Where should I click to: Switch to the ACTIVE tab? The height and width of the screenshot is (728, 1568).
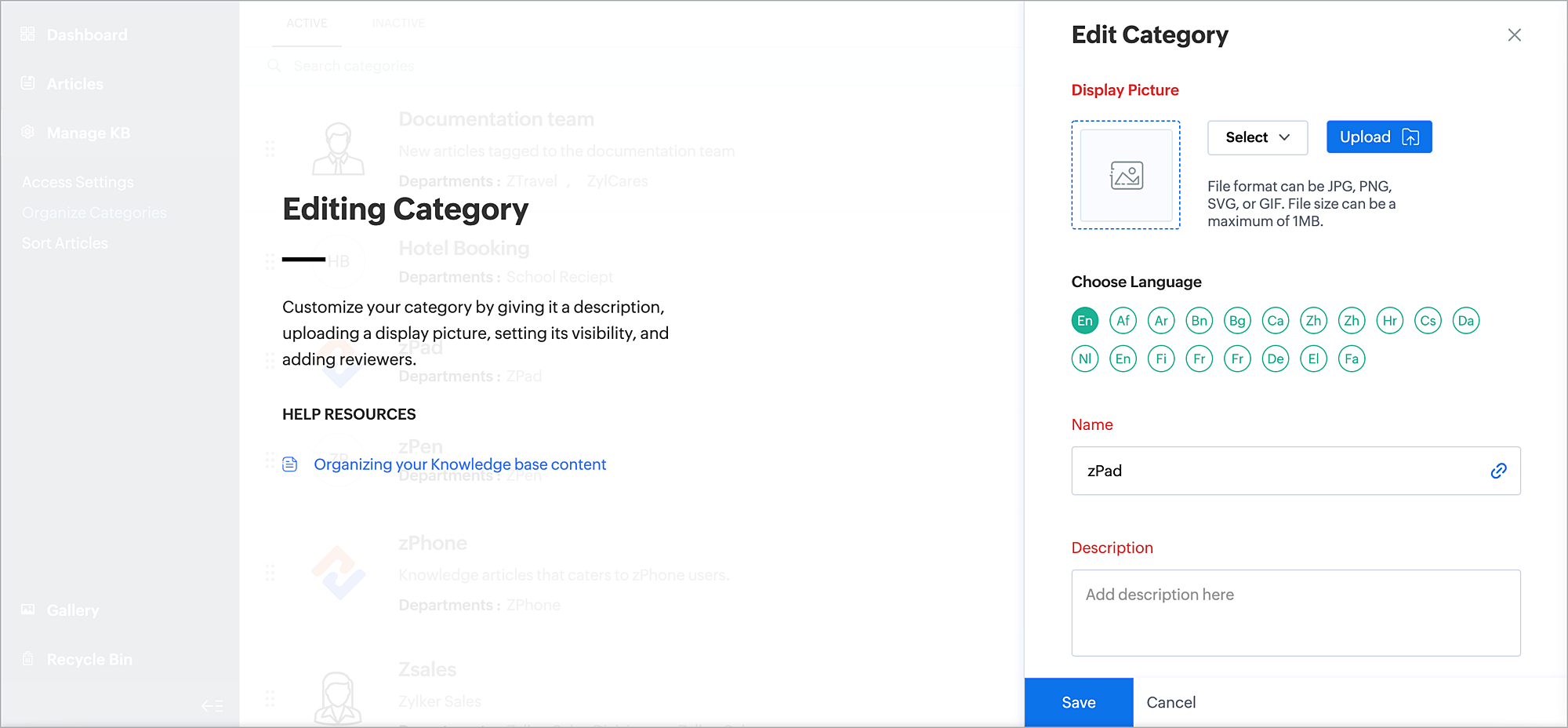(307, 24)
